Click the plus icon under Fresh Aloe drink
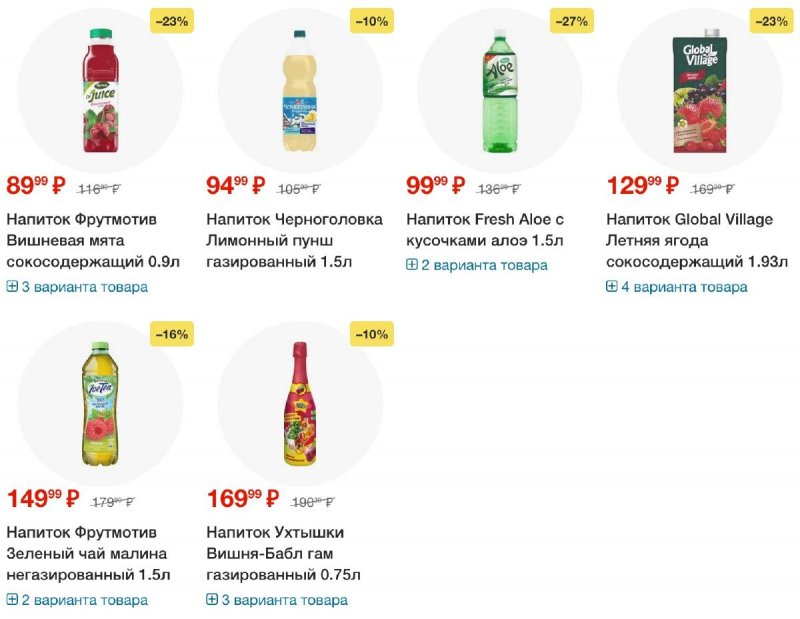Viewport: 800px width, 619px height. point(412,264)
